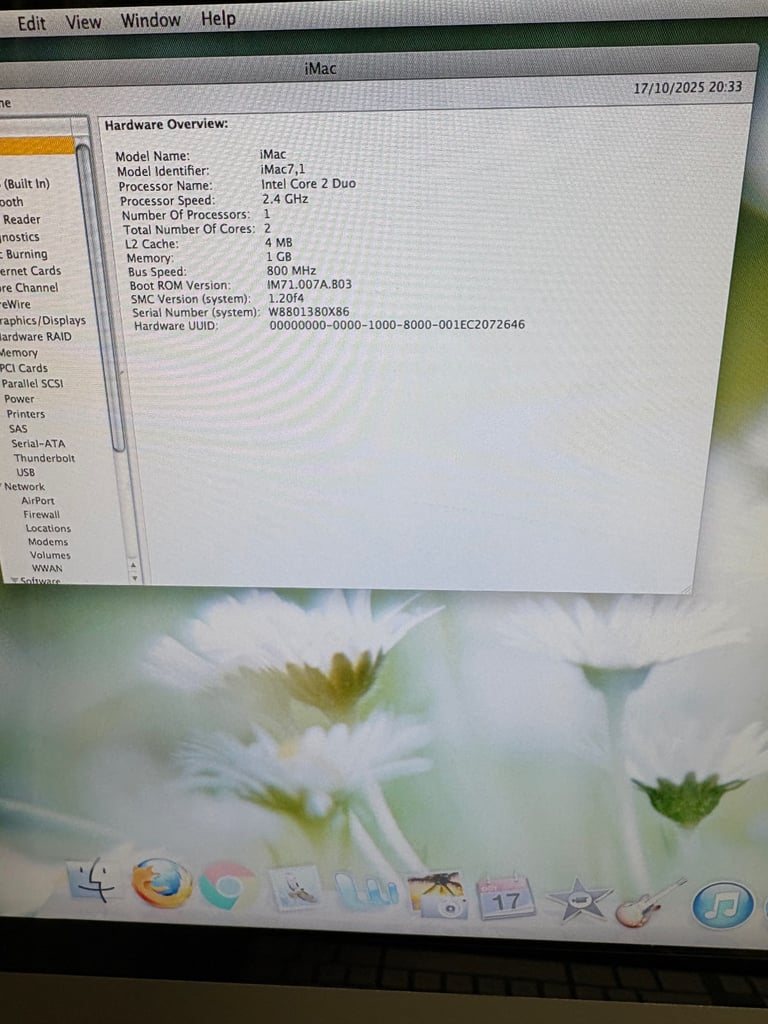Image resolution: width=768 pixels, height=1024 pixels.
Task: Click the 1 GB memory value
Action: (x=279, y=257)
